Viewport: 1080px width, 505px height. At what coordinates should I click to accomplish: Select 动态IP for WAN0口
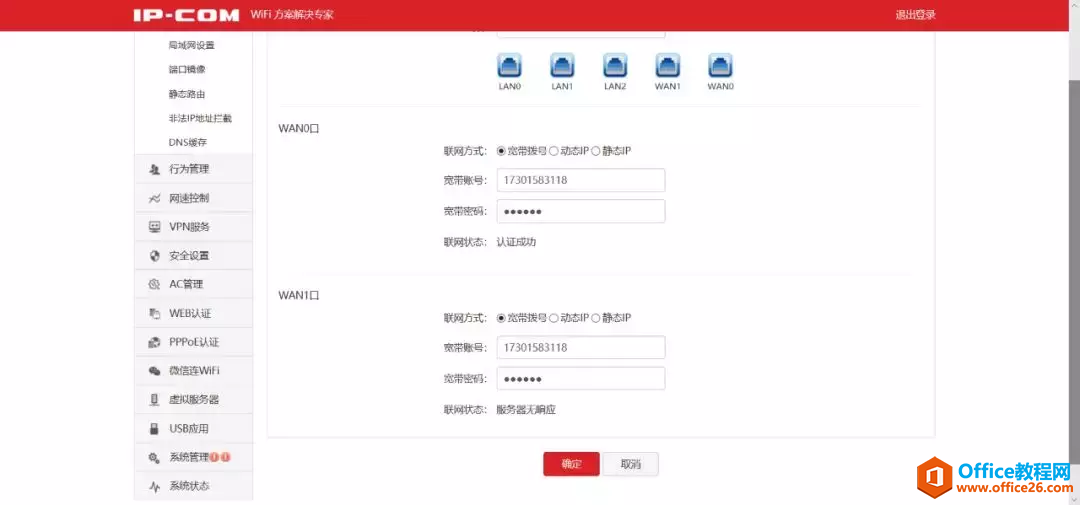[x=553, y=151]
